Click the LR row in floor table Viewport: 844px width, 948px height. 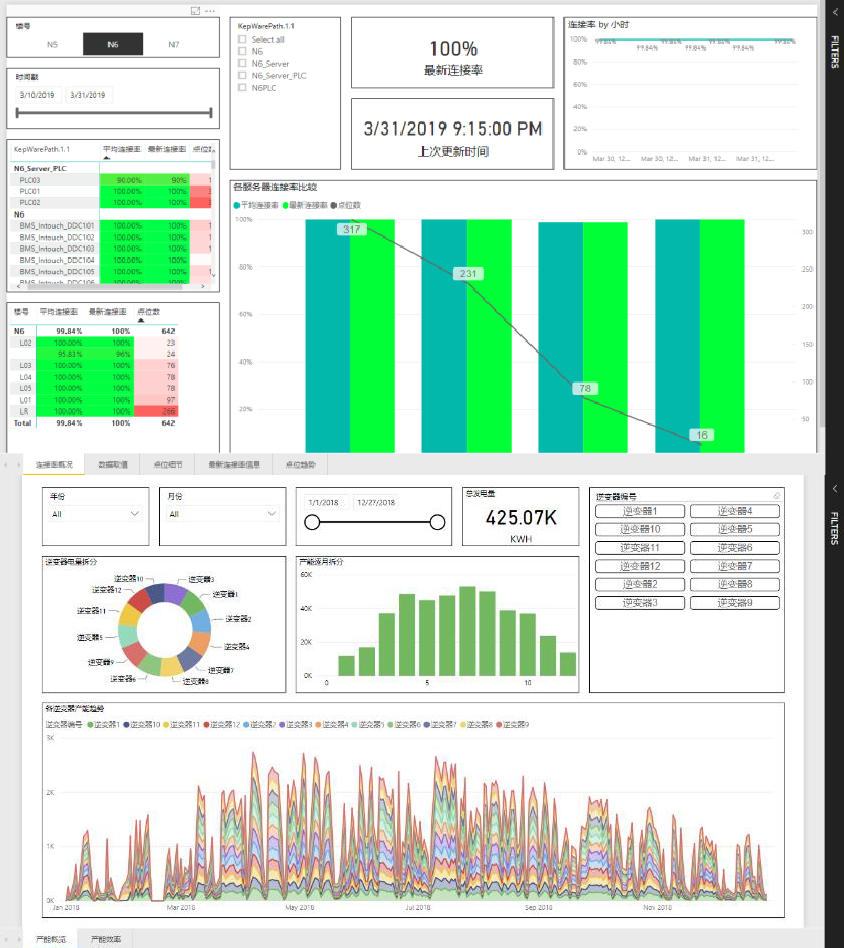point(94,412)
